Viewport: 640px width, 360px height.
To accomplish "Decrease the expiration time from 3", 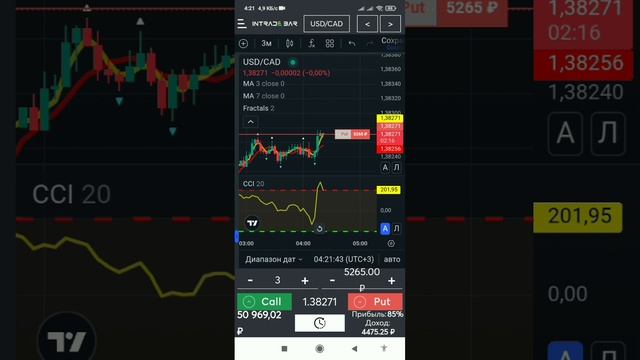I will 250,280.
